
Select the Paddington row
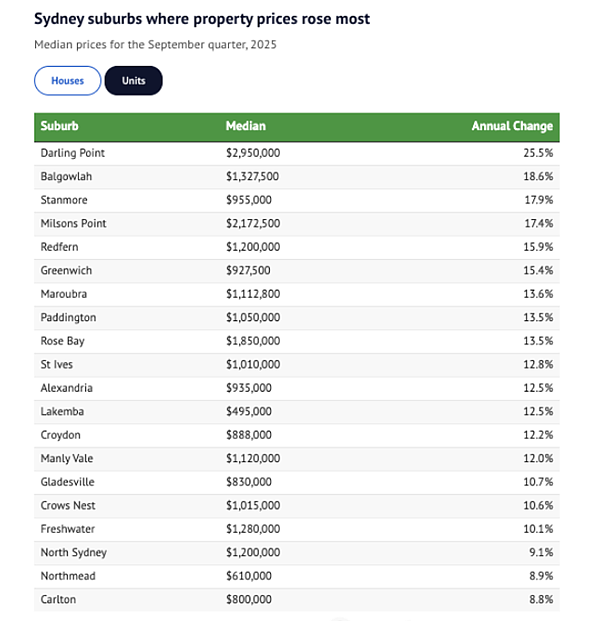[x=297, y=318]
